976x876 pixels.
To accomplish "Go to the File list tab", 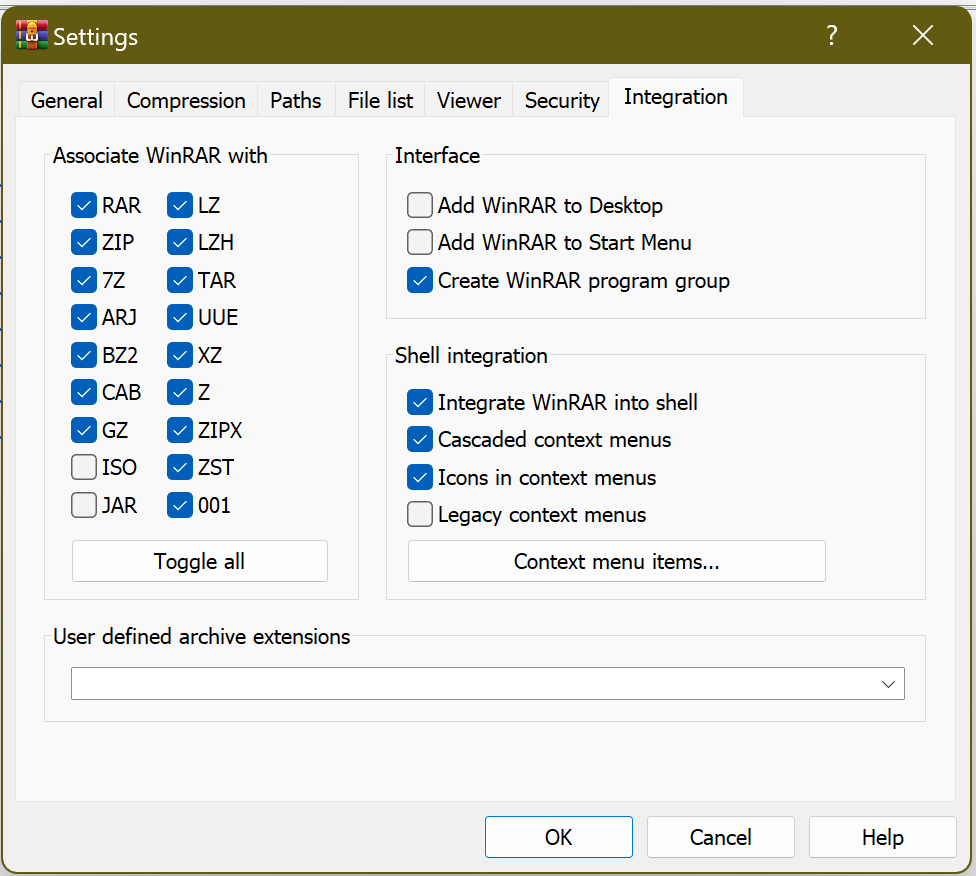I will [380, 101].
